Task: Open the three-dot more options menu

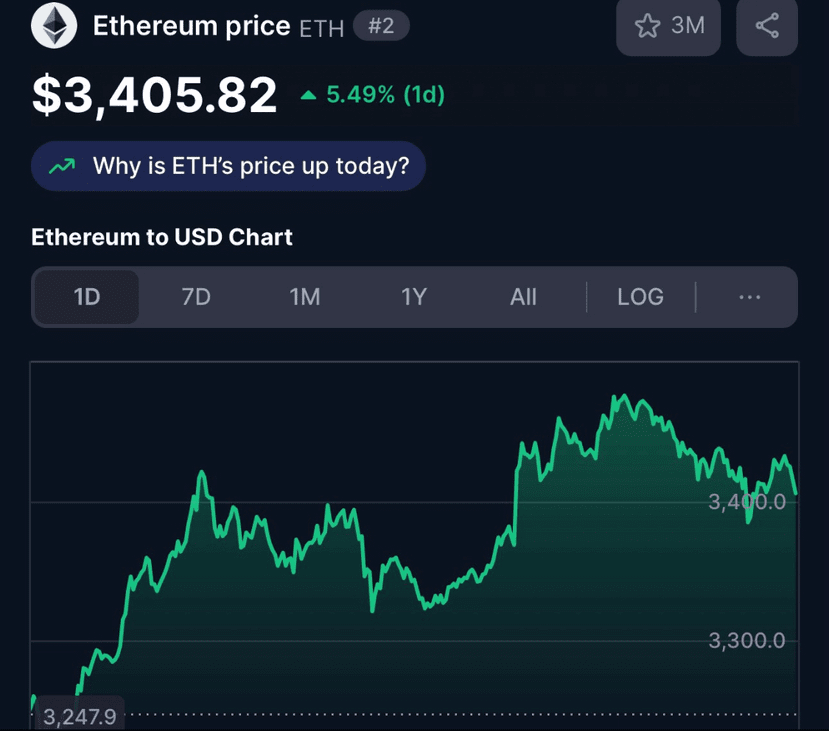Action: tap(749, 297)
